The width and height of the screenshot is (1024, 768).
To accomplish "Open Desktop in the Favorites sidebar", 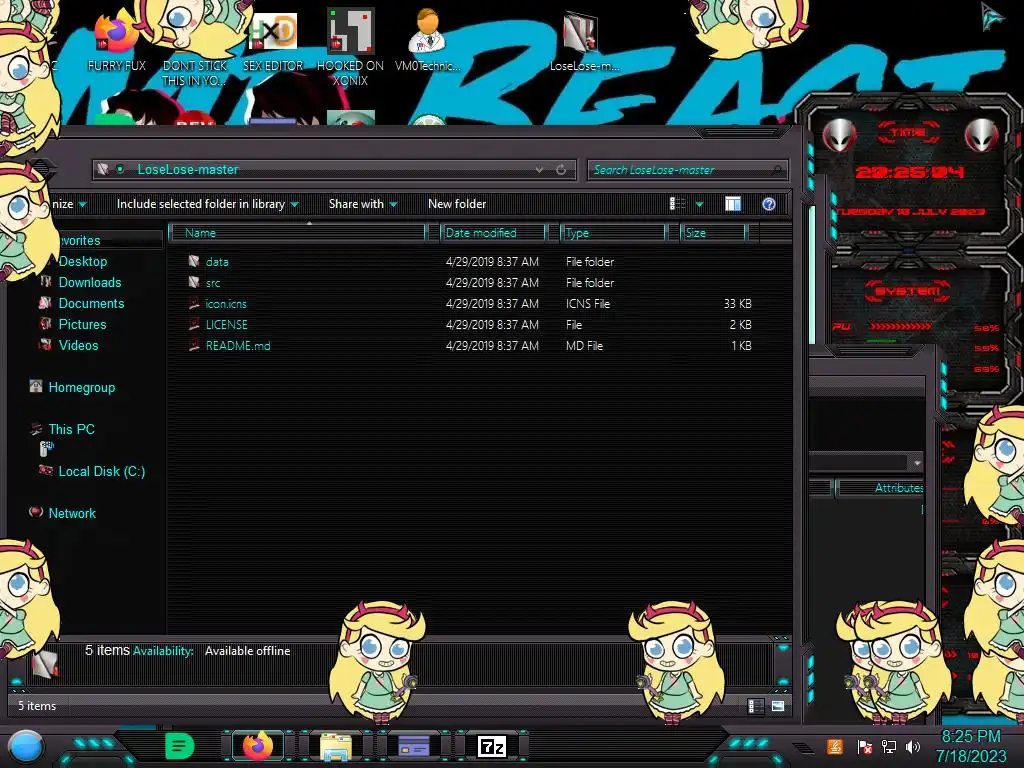I will [83, 261].
